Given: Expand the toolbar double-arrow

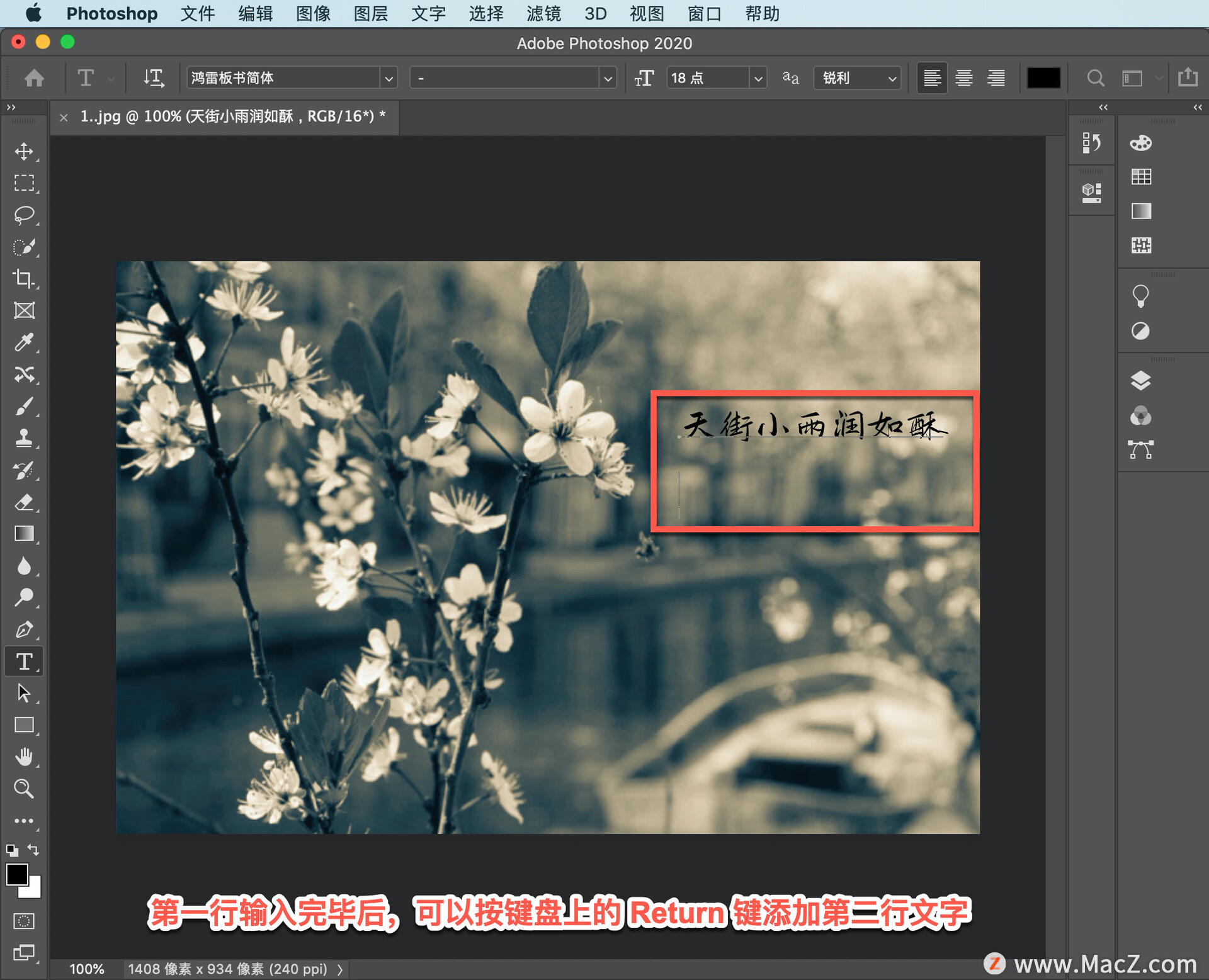Looking at the screenshot, I should (x=11, y=108).
